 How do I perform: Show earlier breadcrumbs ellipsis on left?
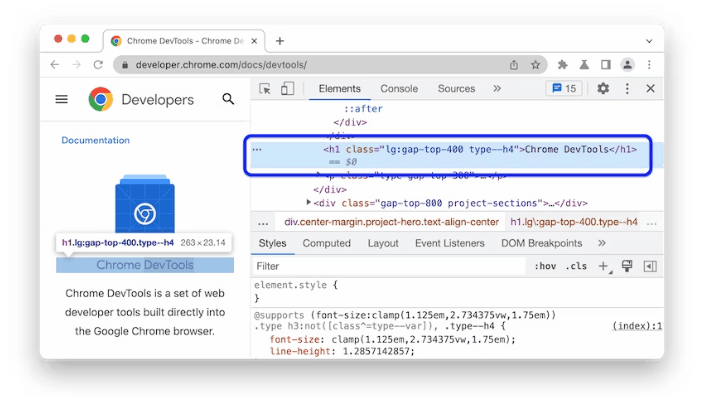263,223
